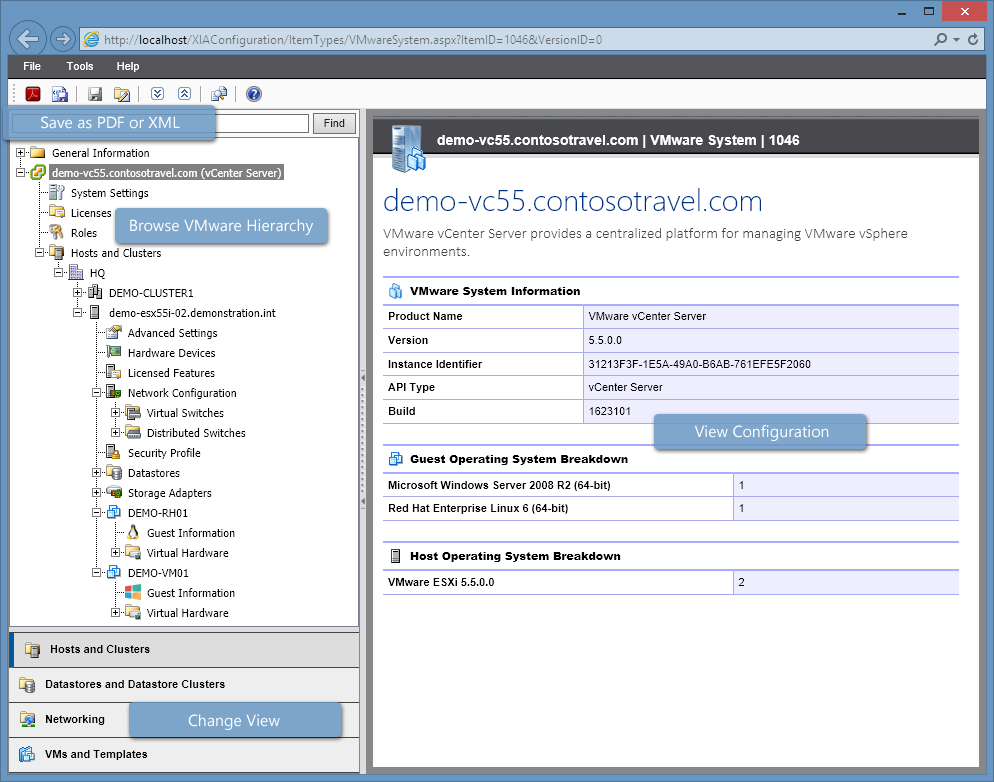Open the Help question mark icon

252,93
